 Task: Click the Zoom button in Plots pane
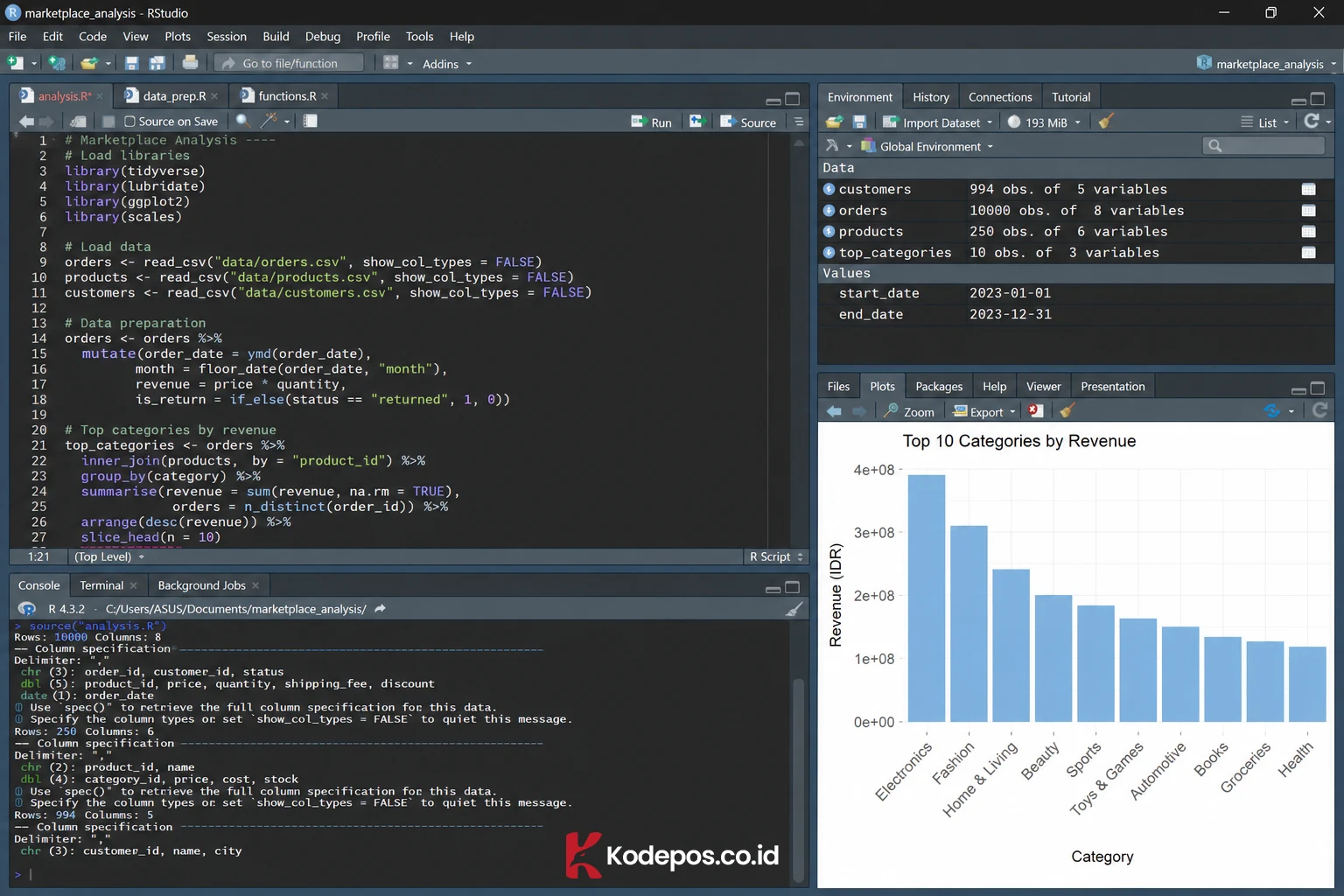tap(909, 411)
